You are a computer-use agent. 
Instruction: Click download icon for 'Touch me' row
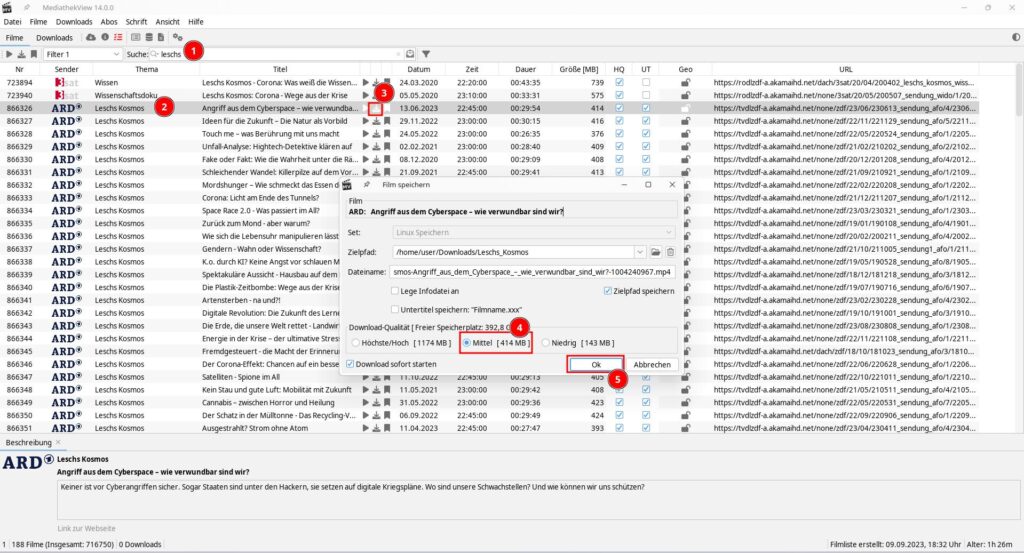pyautogui.click(x=376, y=134)
